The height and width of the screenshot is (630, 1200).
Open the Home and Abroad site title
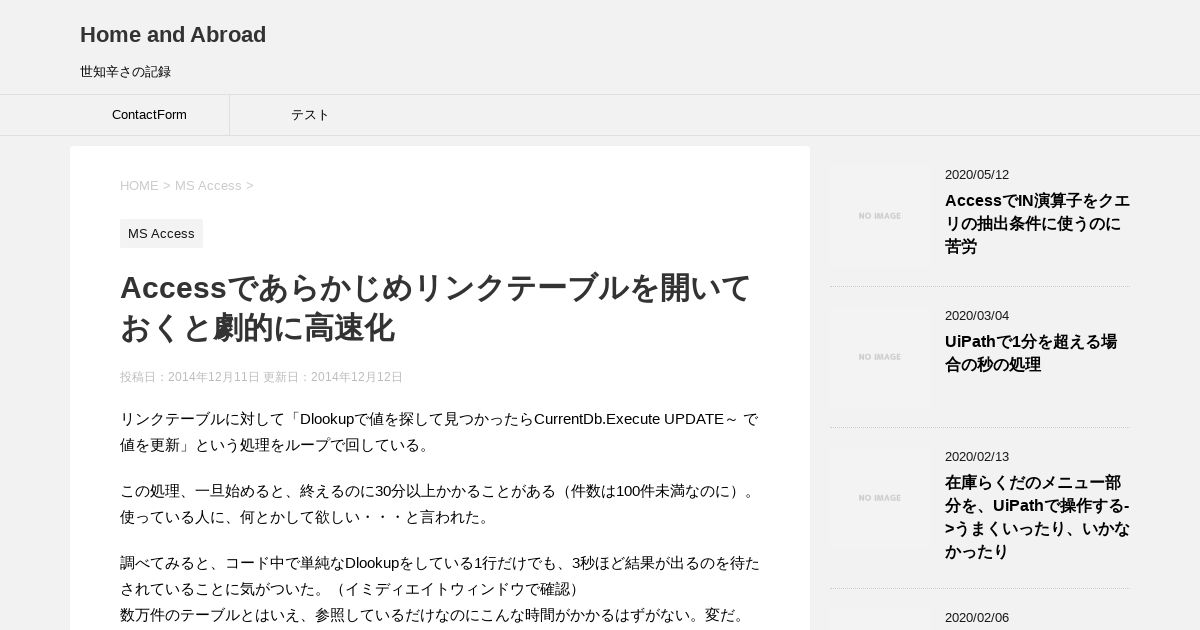173,35
